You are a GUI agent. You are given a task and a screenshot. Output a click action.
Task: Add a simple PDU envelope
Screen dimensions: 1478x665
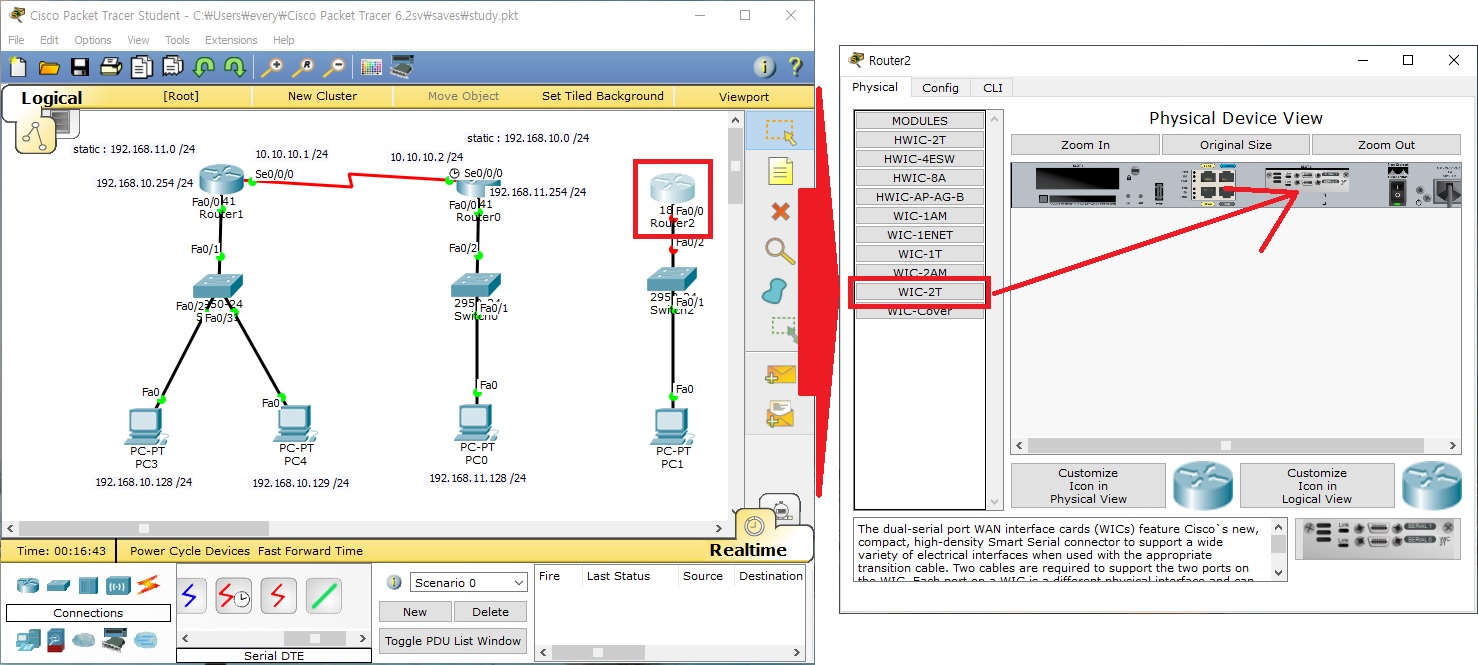tap(780, 375)
